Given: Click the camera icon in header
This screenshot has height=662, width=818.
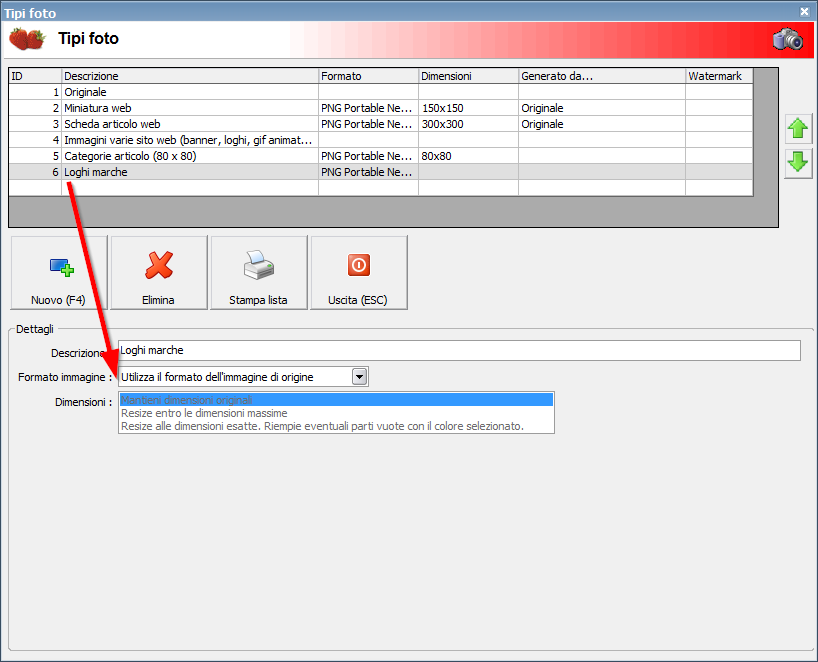Looking at the screenshot, I should pos(788,39).
